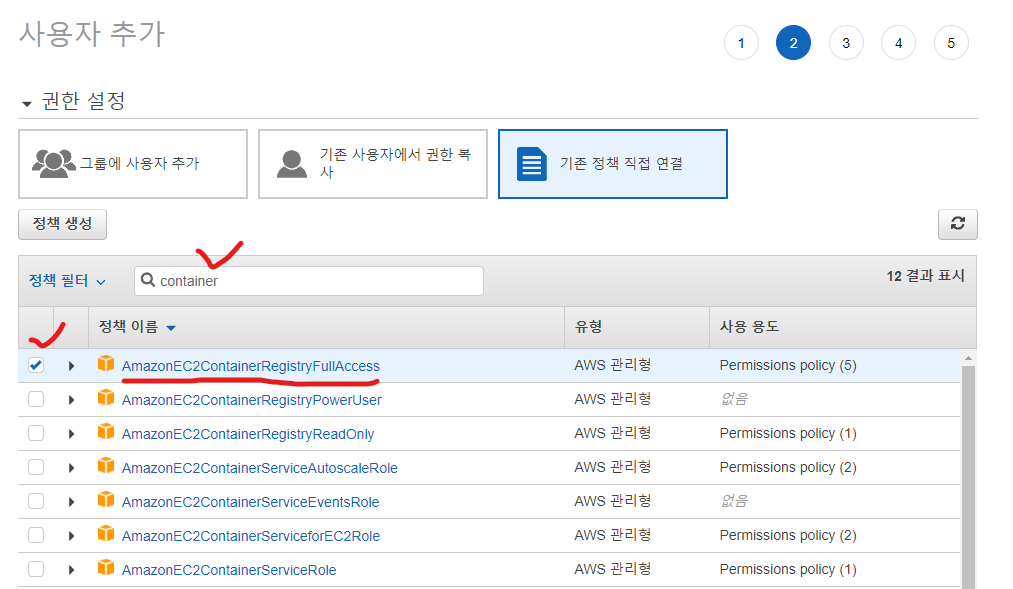Open the AmazonEC2ContainerServiceEventsRole policy link

(x=251, y=502)
